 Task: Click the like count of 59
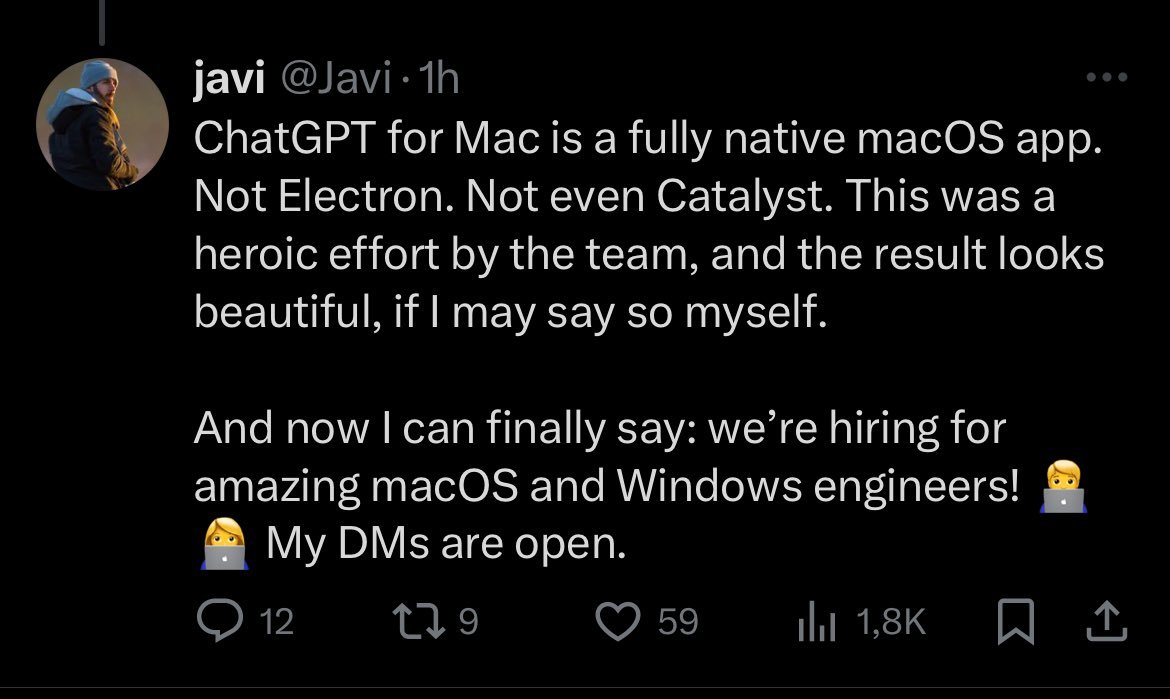point(677,623)
